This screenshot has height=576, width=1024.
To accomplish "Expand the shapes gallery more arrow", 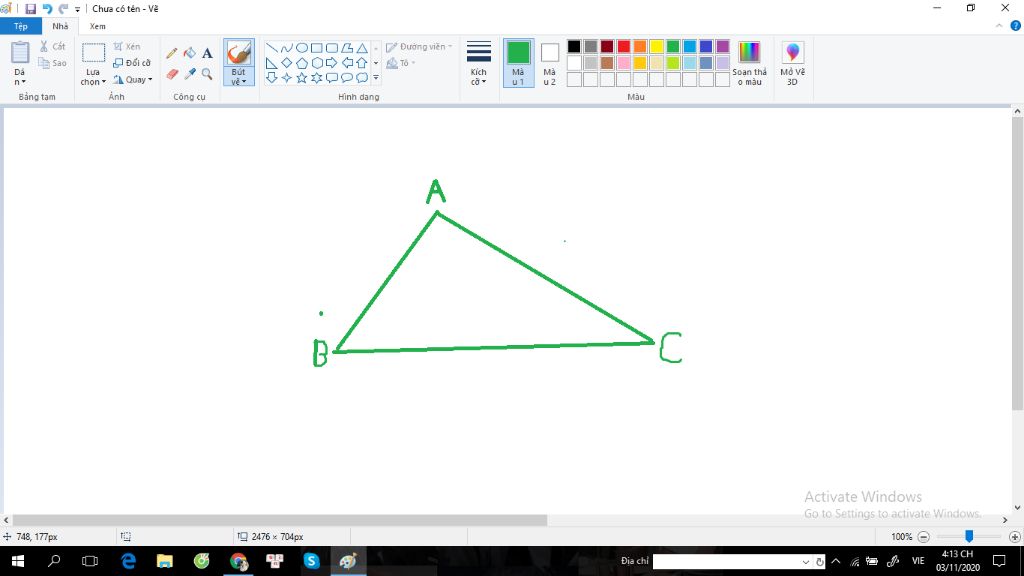I will point(376,78).
